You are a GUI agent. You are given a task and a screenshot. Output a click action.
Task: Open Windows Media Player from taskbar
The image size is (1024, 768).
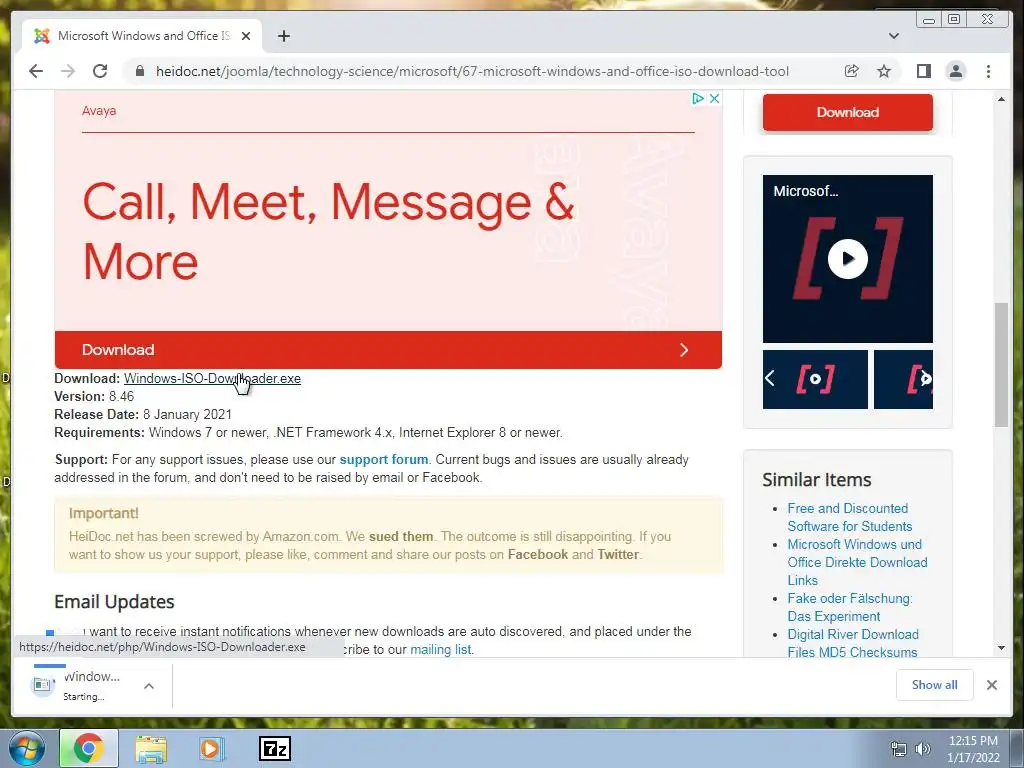(x=212, y=749)
